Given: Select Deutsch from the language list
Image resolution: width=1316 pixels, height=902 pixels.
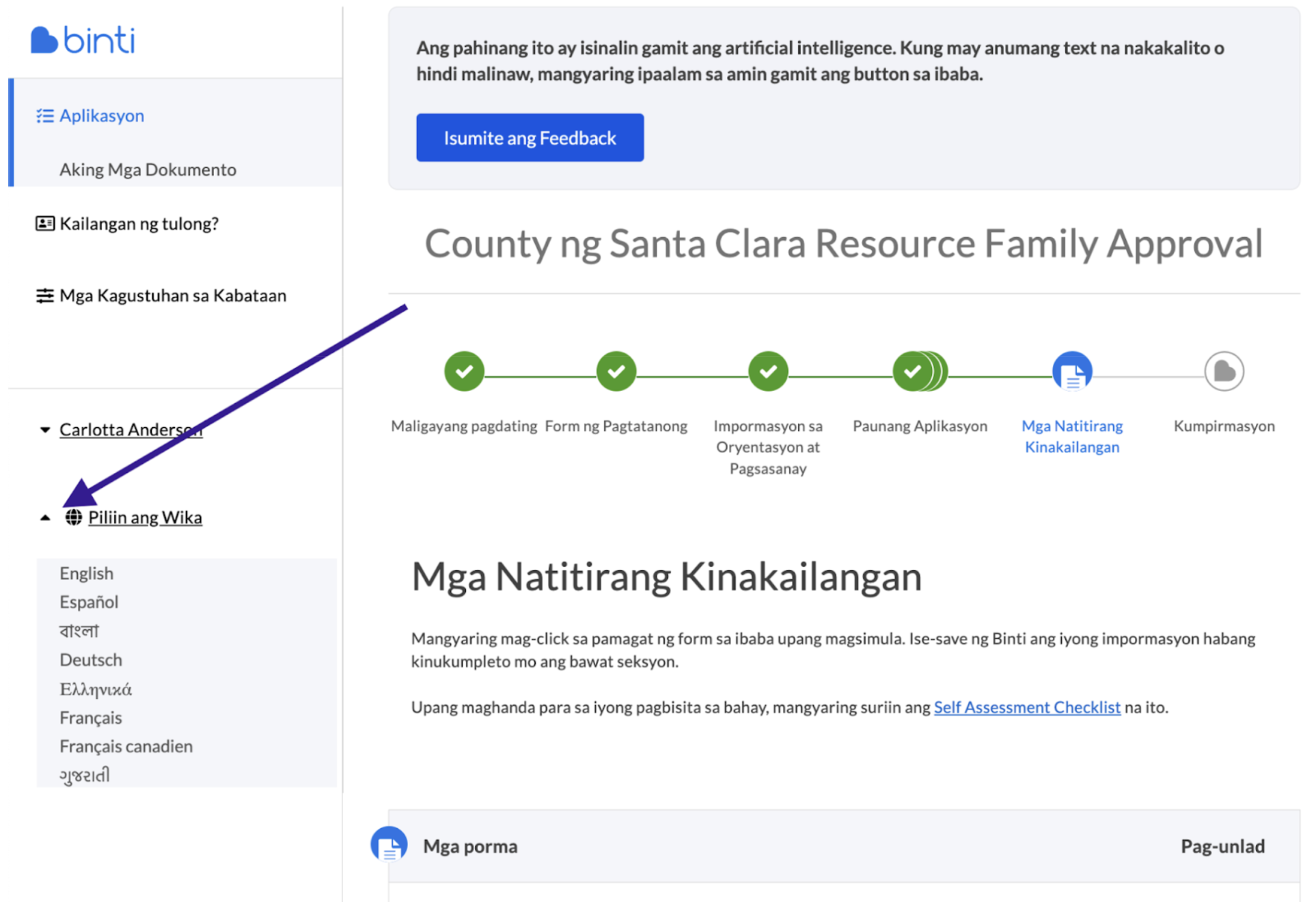Looking at the screenshot, I should point(90,659).
